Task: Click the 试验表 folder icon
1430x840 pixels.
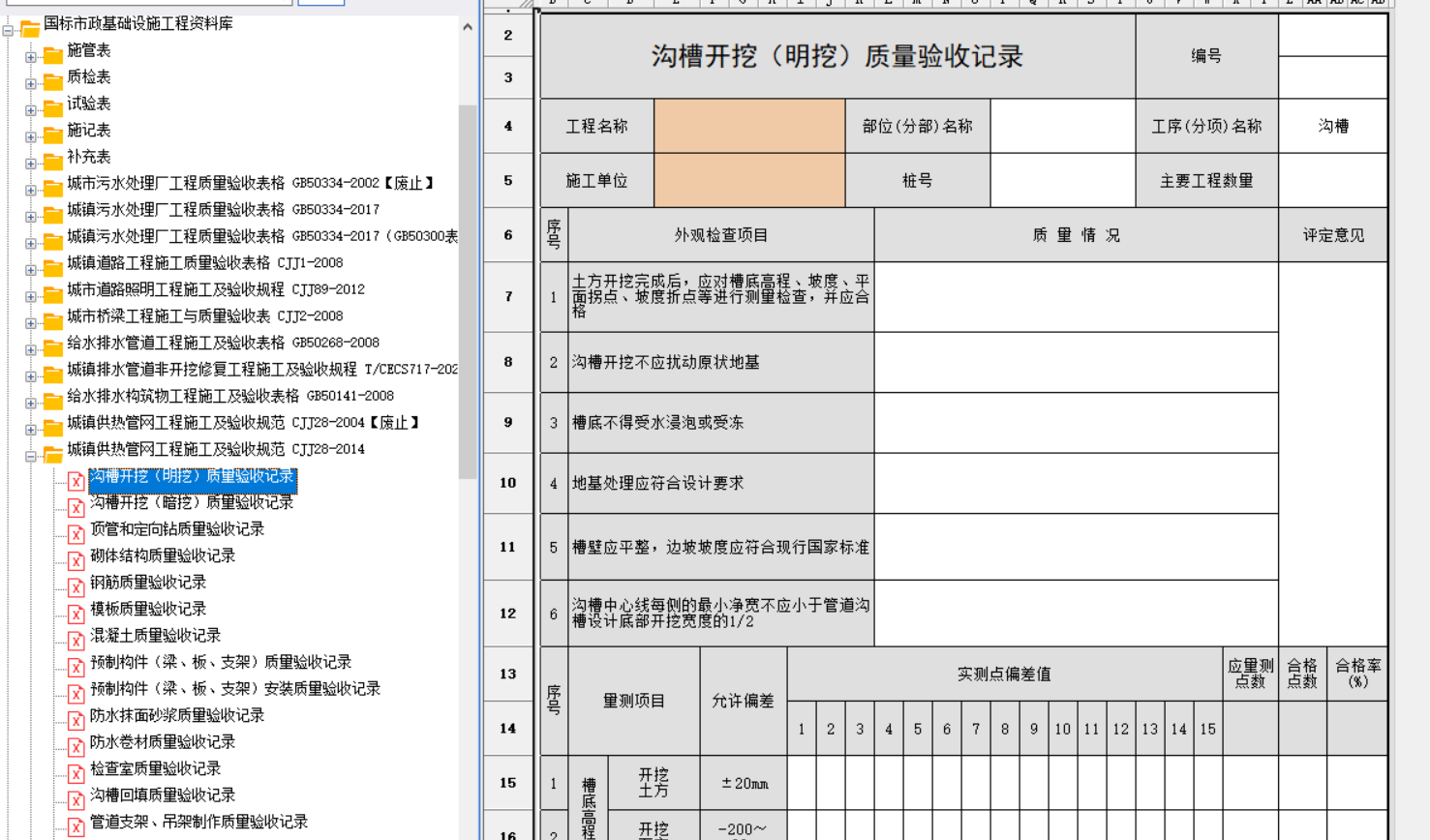Action: pos(52,106)
